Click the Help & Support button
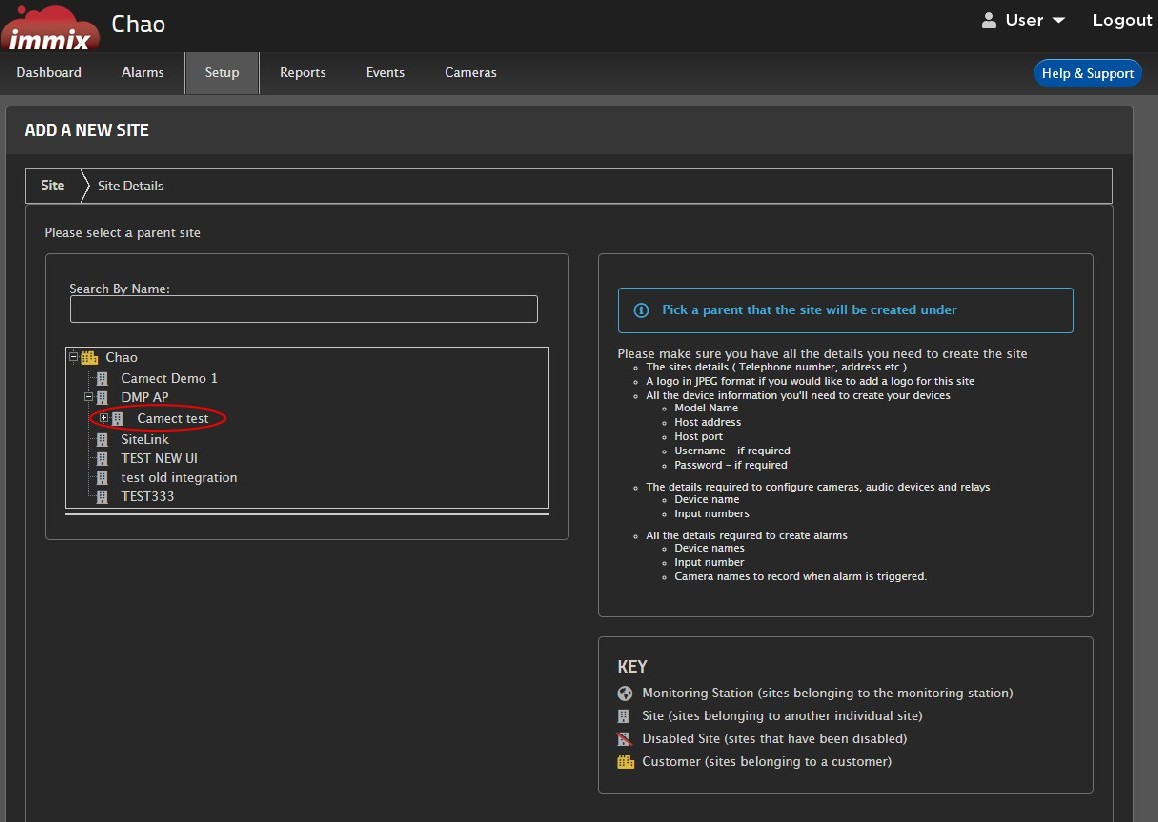This screenshot has width=1158, height=822. 1087,73
